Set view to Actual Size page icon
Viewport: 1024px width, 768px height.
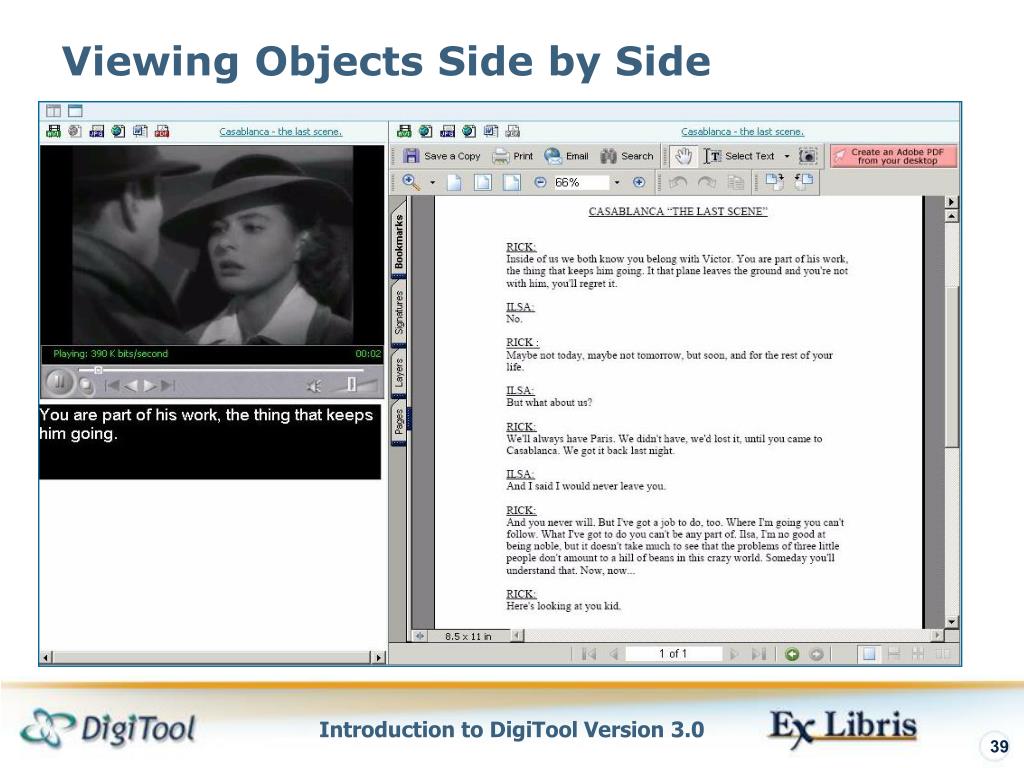click(x=454, y=182)
